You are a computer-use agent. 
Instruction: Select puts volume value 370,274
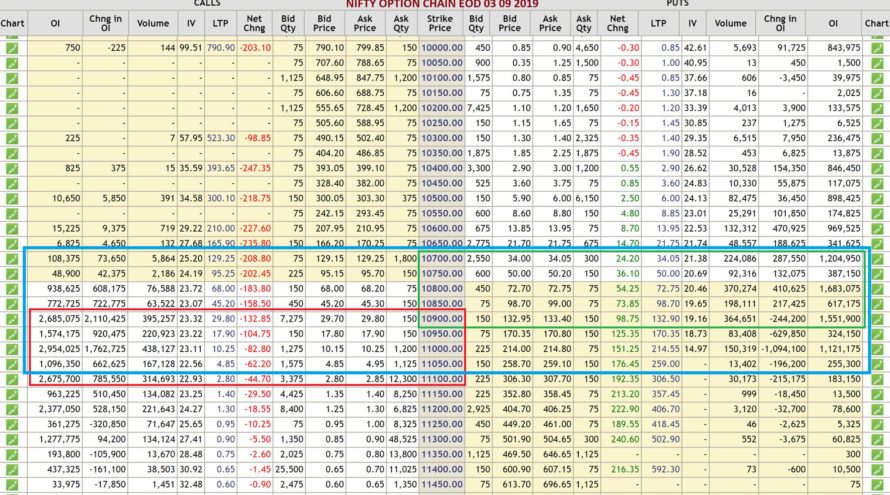click(x=740, y=288)
